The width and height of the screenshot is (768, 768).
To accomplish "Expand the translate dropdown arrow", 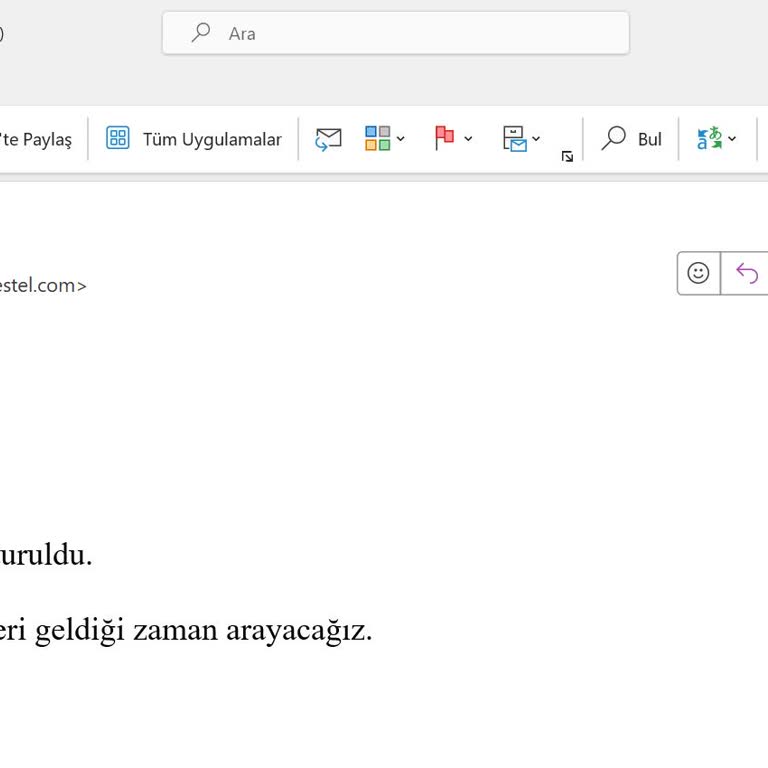I will [x=732, y=139].
